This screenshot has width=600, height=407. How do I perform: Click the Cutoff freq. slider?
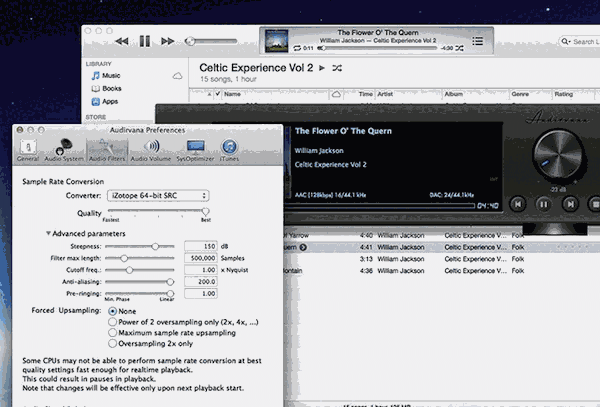point(140,270)
